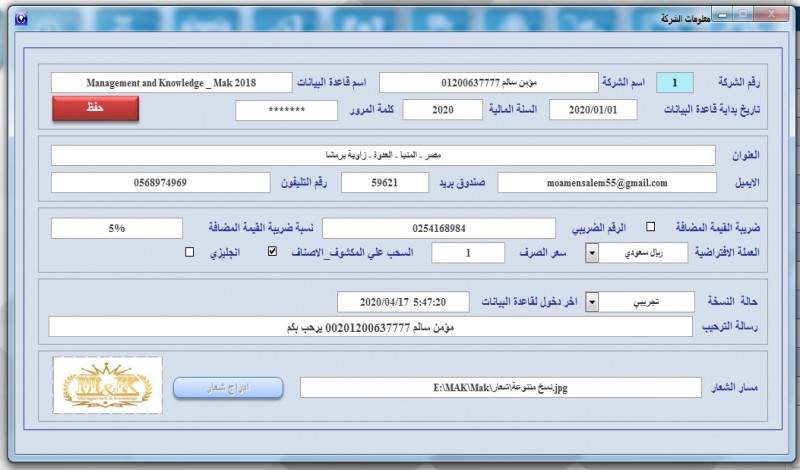
Task: Click the كلمة المرور password field
Action: pos(286,110)
